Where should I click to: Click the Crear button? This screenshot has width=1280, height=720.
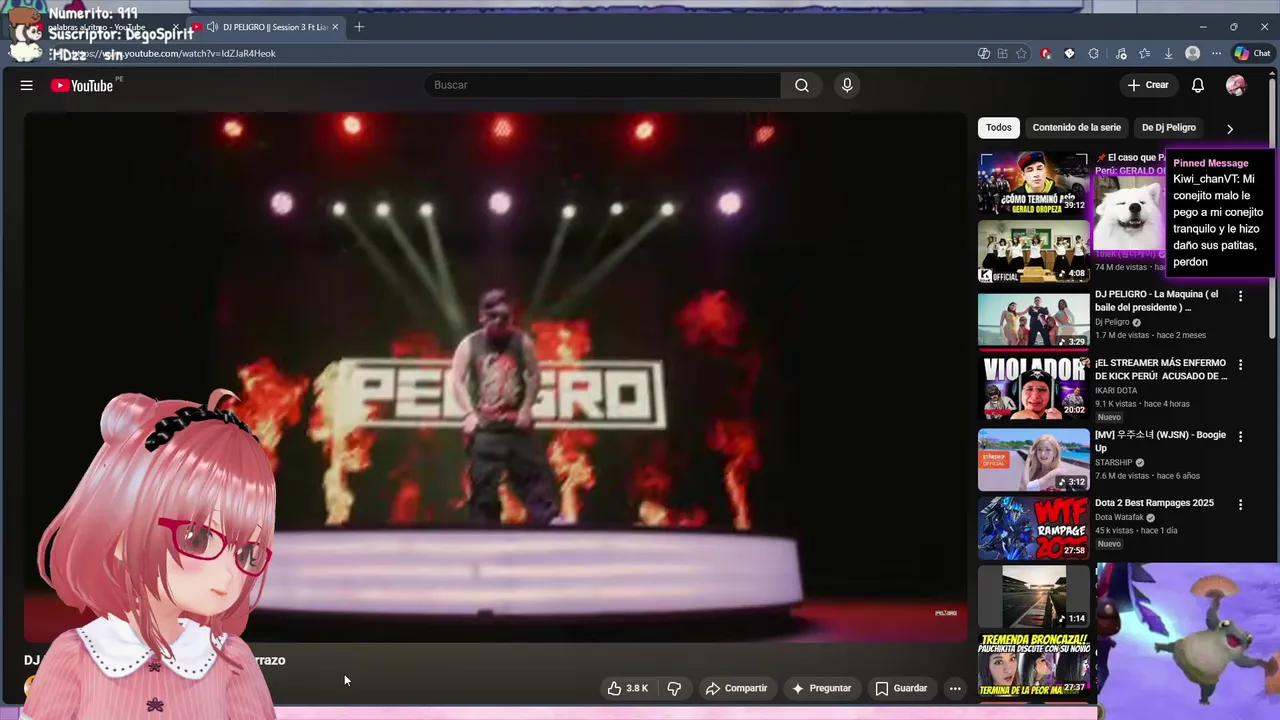coord(1147,85)
